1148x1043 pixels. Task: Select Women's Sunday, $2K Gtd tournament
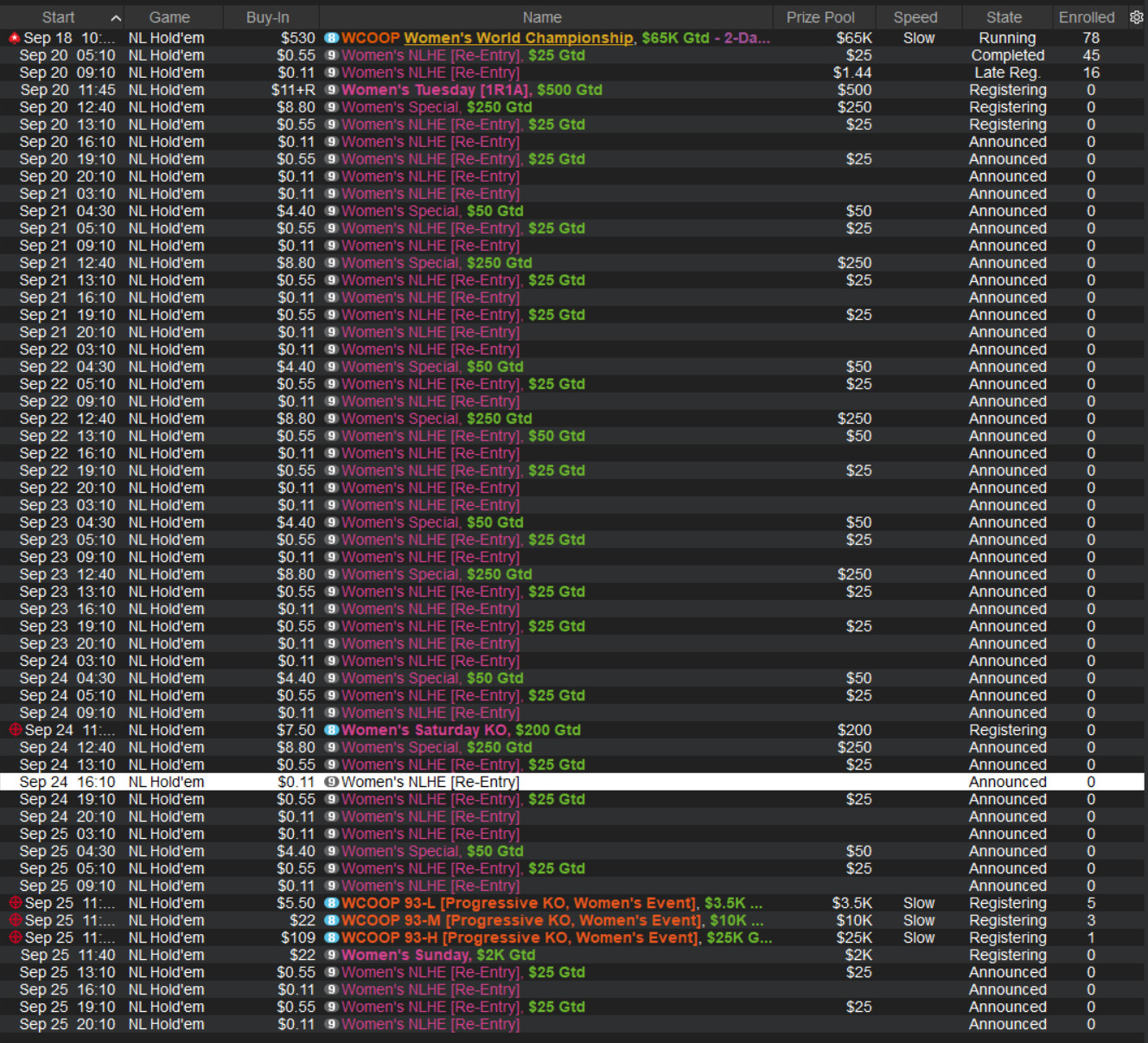pos(438,955)
